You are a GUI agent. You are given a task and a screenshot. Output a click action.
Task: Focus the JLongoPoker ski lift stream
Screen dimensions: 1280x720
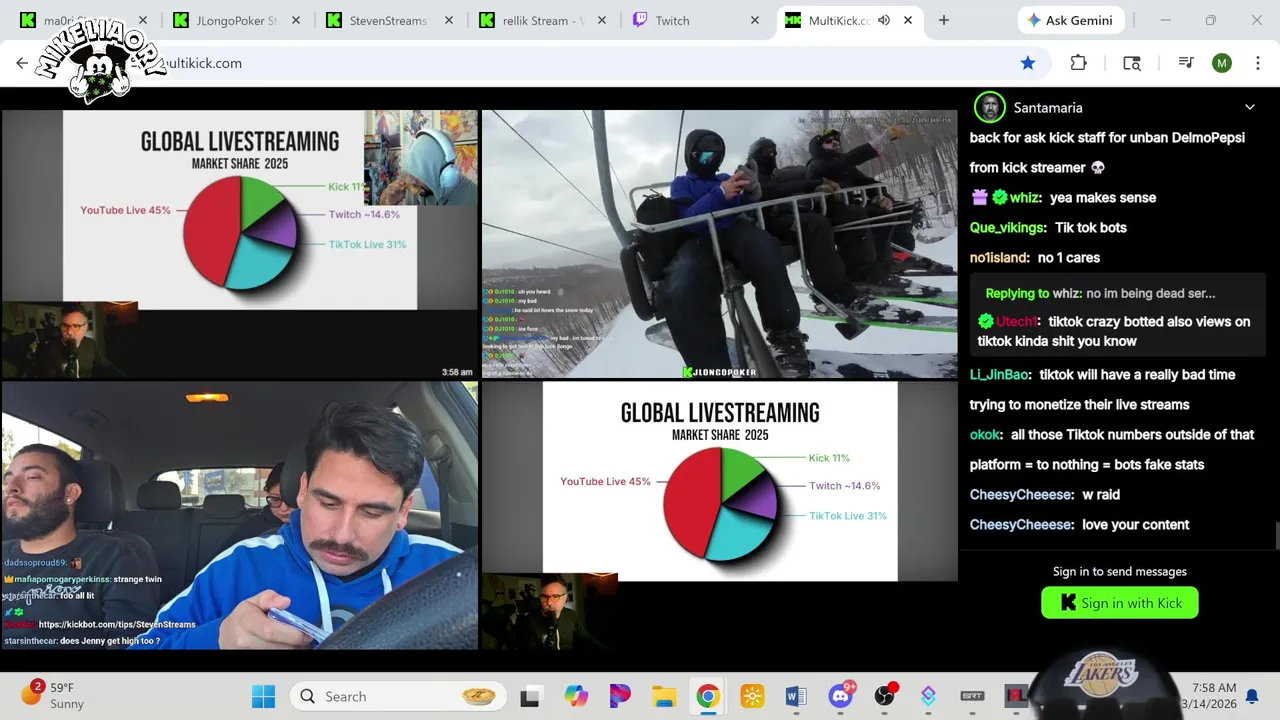[719, 244]
